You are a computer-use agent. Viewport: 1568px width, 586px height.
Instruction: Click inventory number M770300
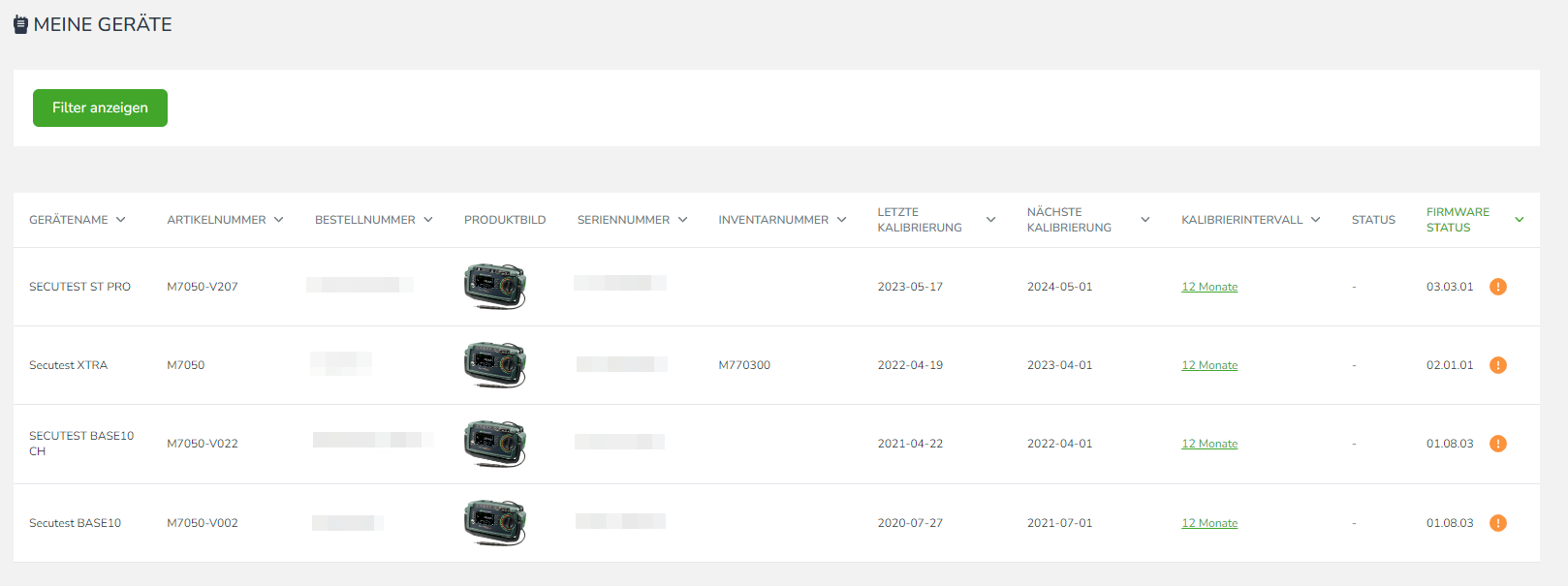tap(744, 365)
